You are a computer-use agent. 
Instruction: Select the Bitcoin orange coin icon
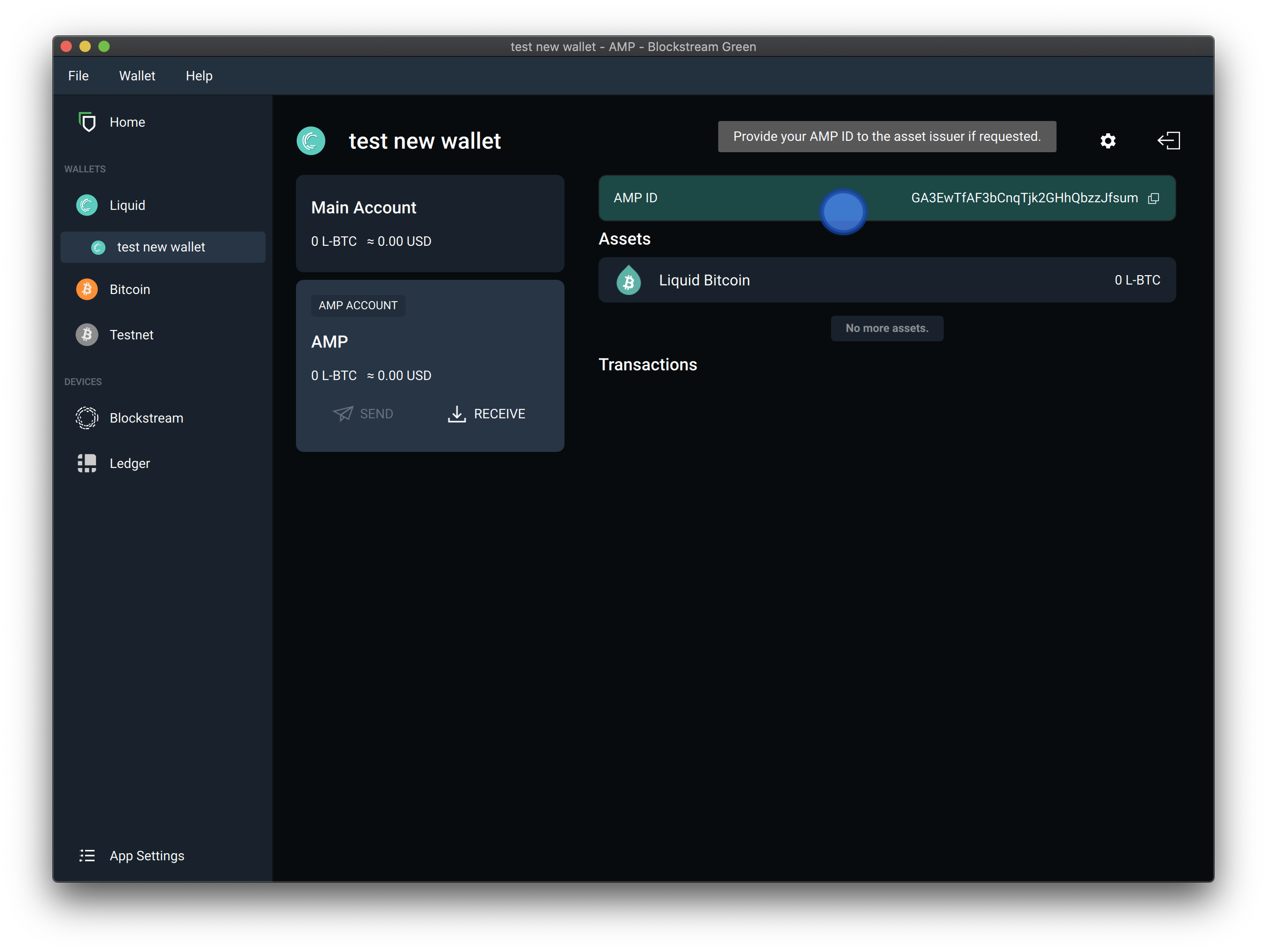(87, 289)
